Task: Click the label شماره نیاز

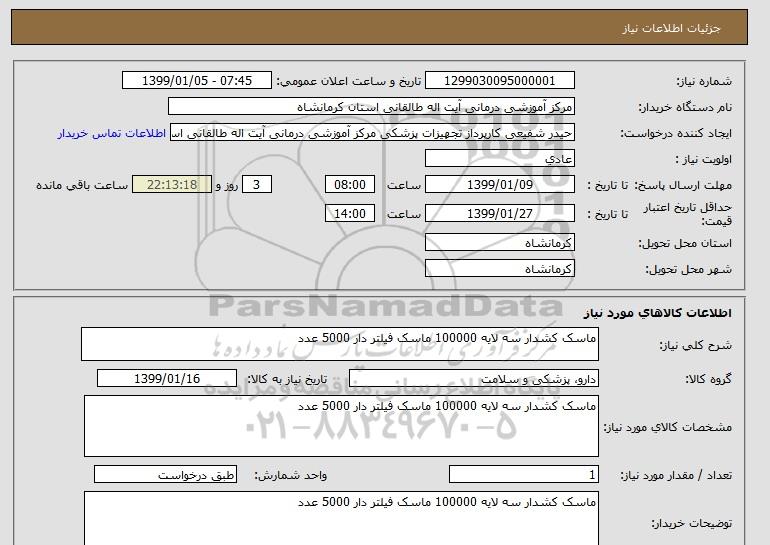Action: point(704,81)
